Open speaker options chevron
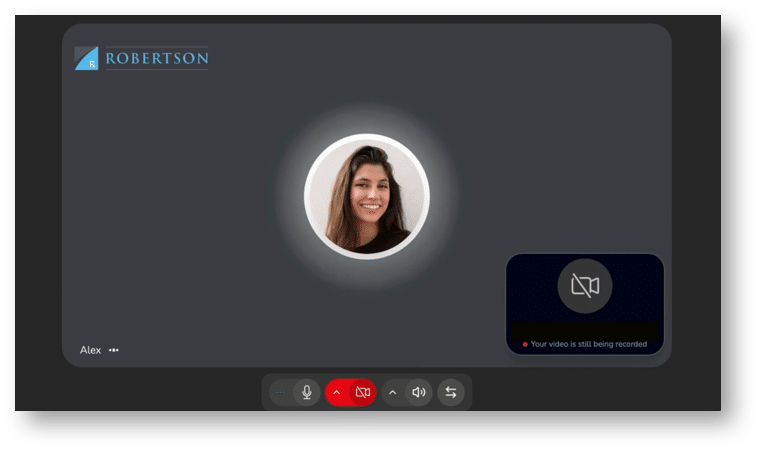This screenshot has width=759, height=449. click(393, 392)
